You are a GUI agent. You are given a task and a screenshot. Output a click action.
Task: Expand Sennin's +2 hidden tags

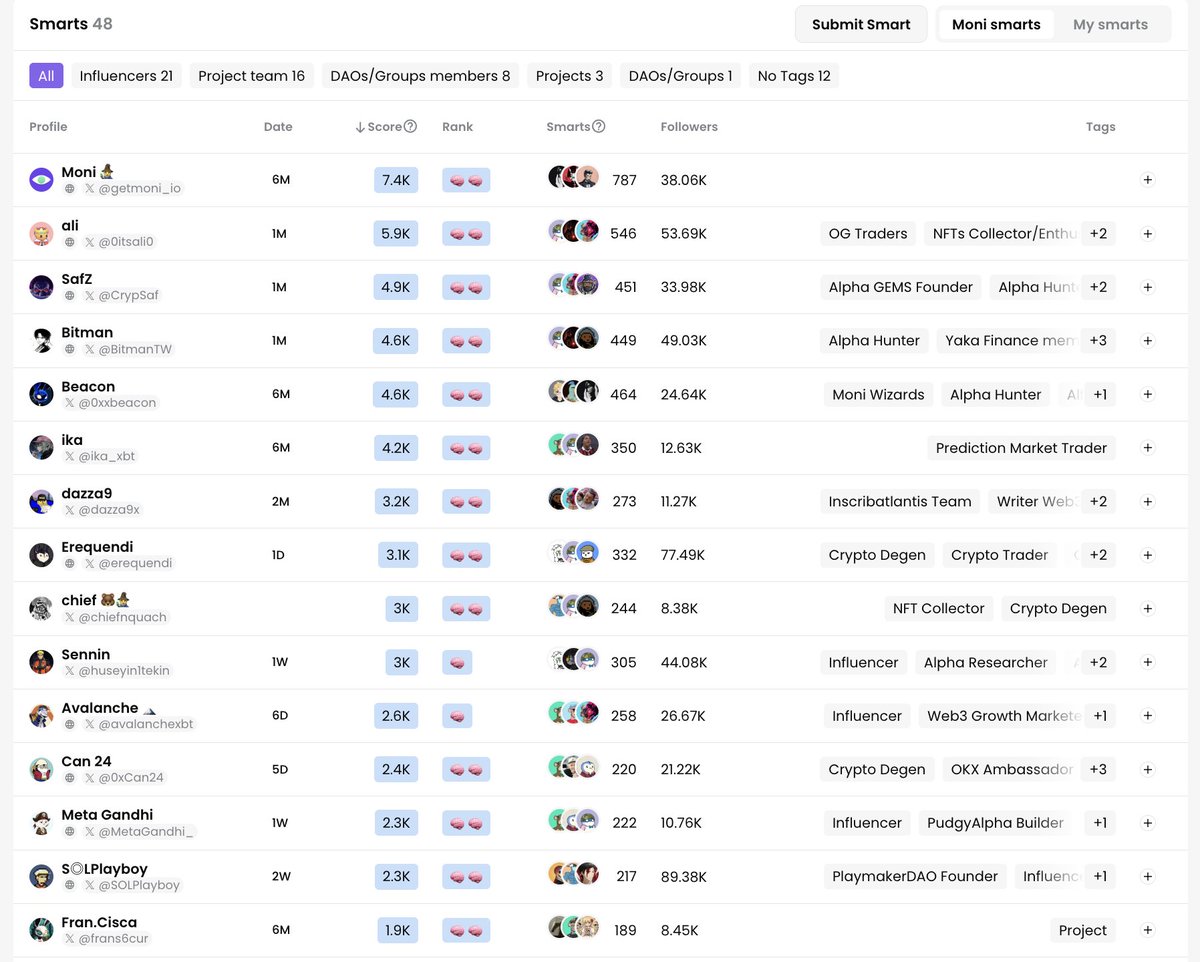pos(1098,662)
